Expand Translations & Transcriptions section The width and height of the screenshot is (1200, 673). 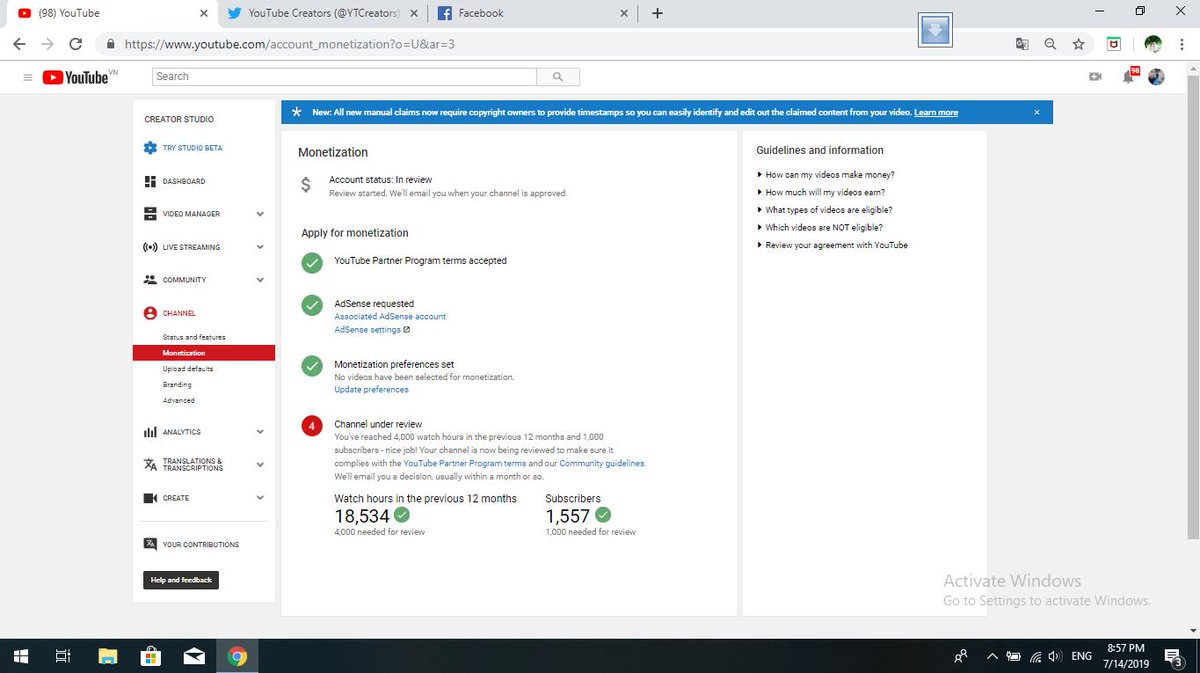pyautogui.click(x=260, y=465)
